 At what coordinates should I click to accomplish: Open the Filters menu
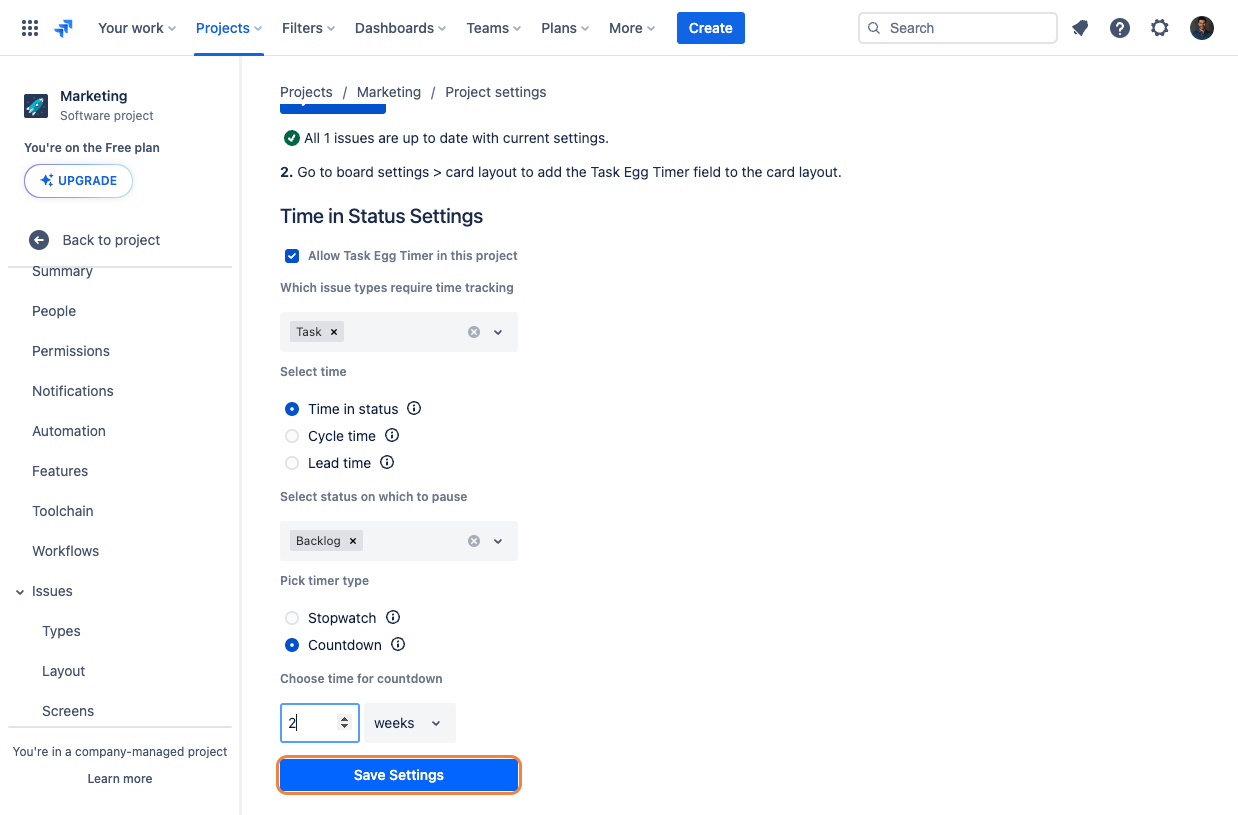[309, 28]
